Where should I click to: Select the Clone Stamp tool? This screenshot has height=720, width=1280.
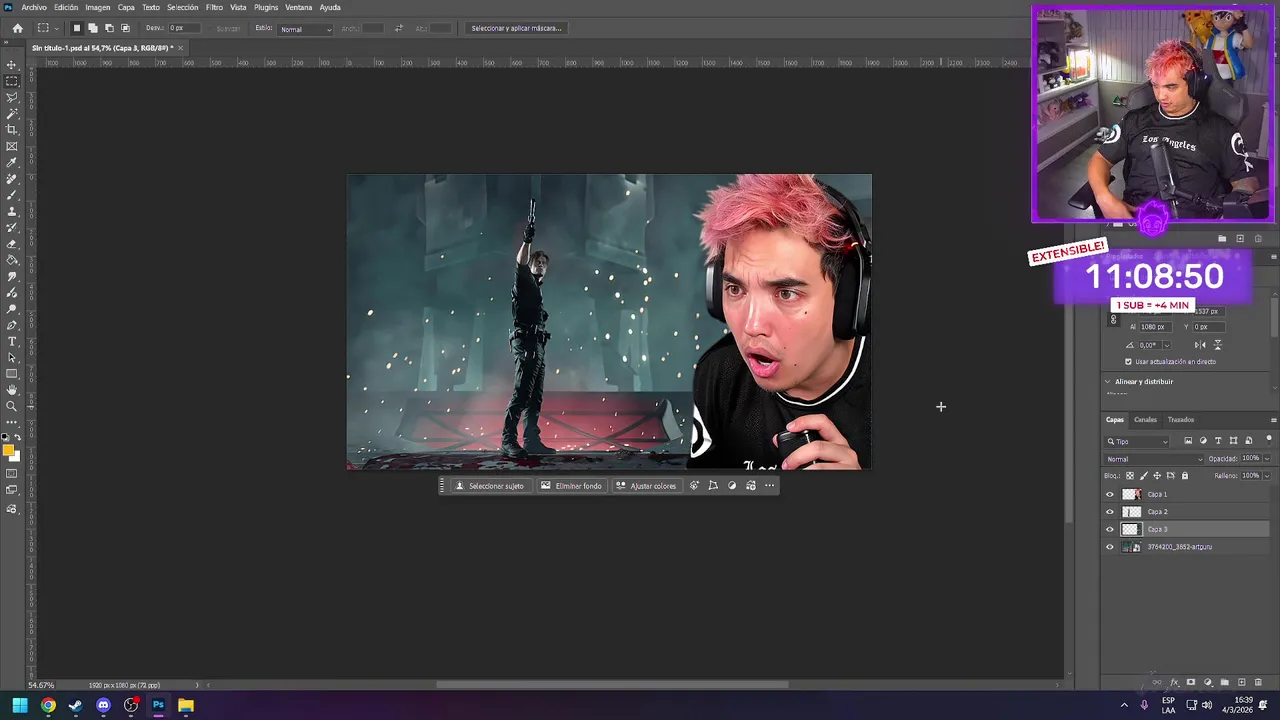(x=12, y=211)
